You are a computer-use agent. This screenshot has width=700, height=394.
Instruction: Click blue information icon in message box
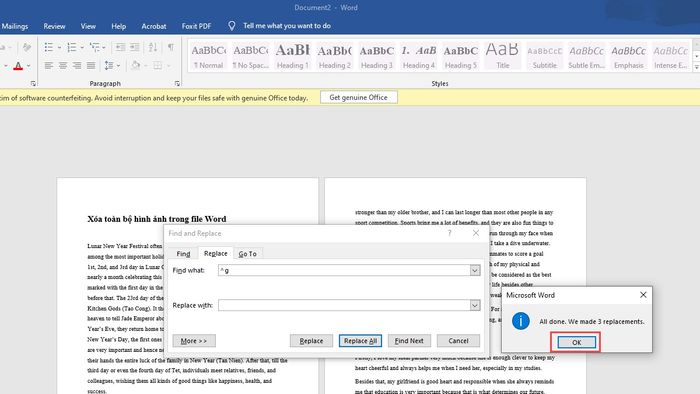click(521, 321)
